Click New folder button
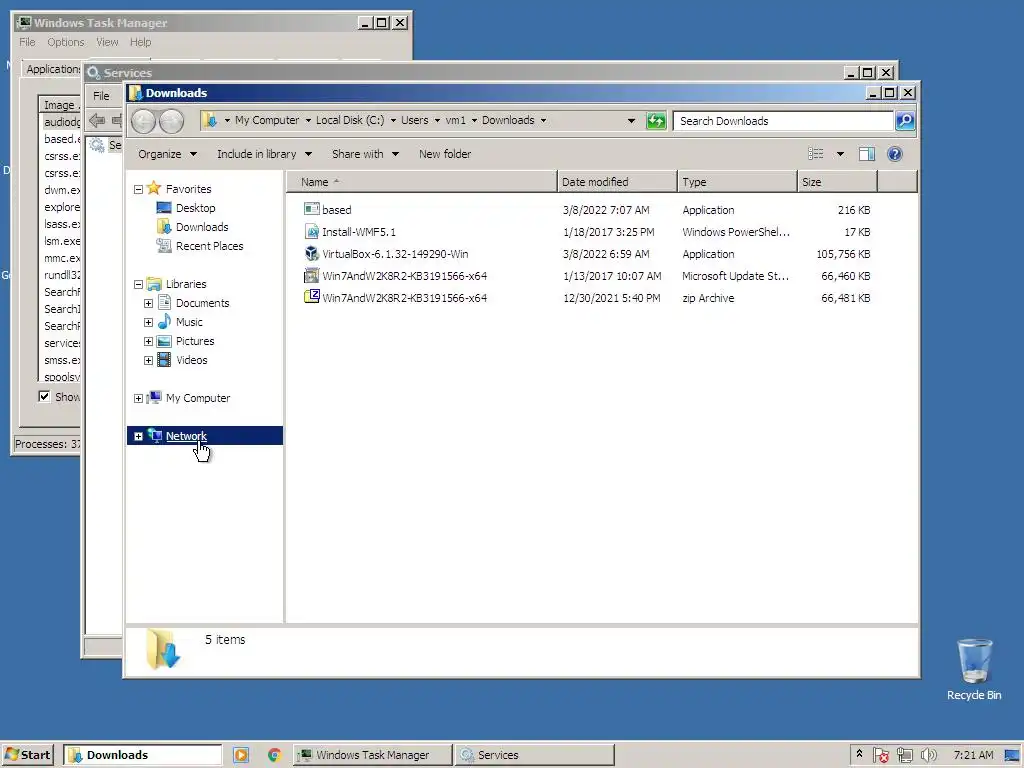Image resolution: width=1024 pixels, height=768 pixels. (445, 154)
